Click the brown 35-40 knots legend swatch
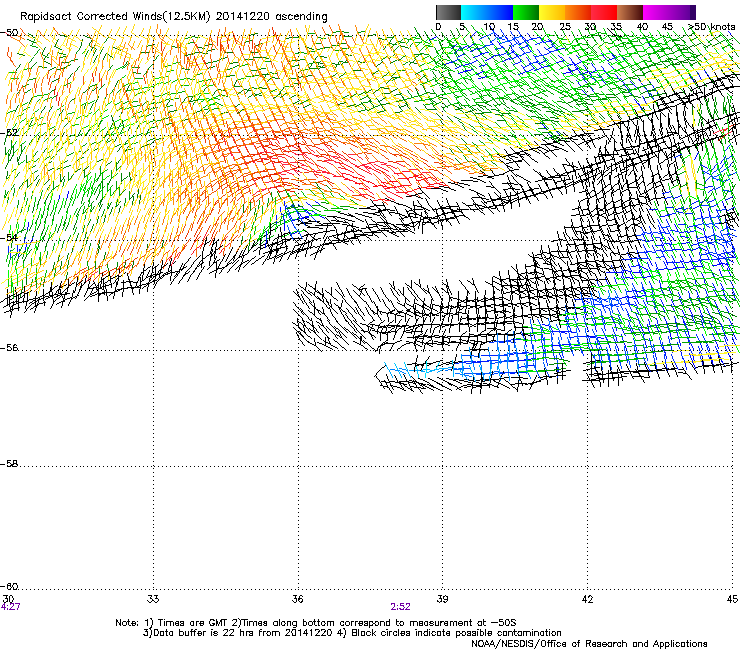 (x=630, y=12)
